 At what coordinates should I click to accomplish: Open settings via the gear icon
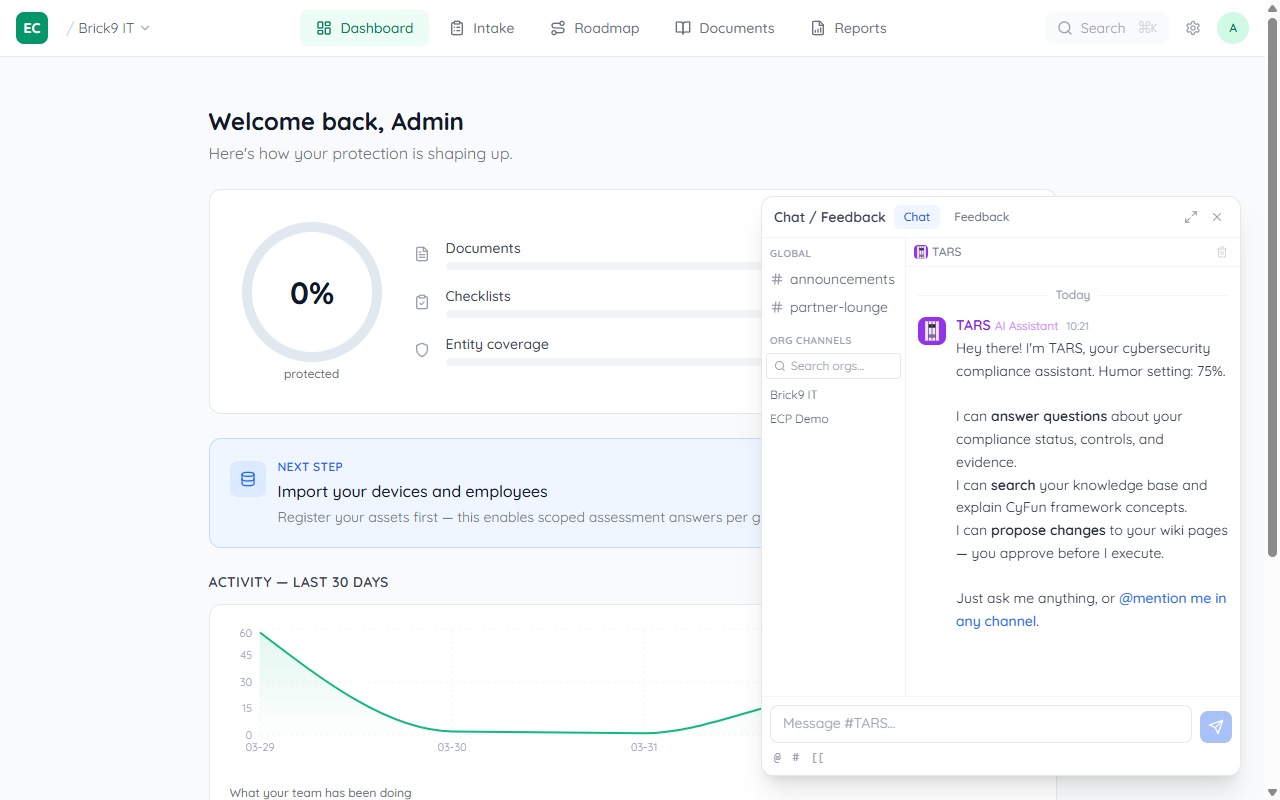pyautogui.click(x=1193, y=28)
